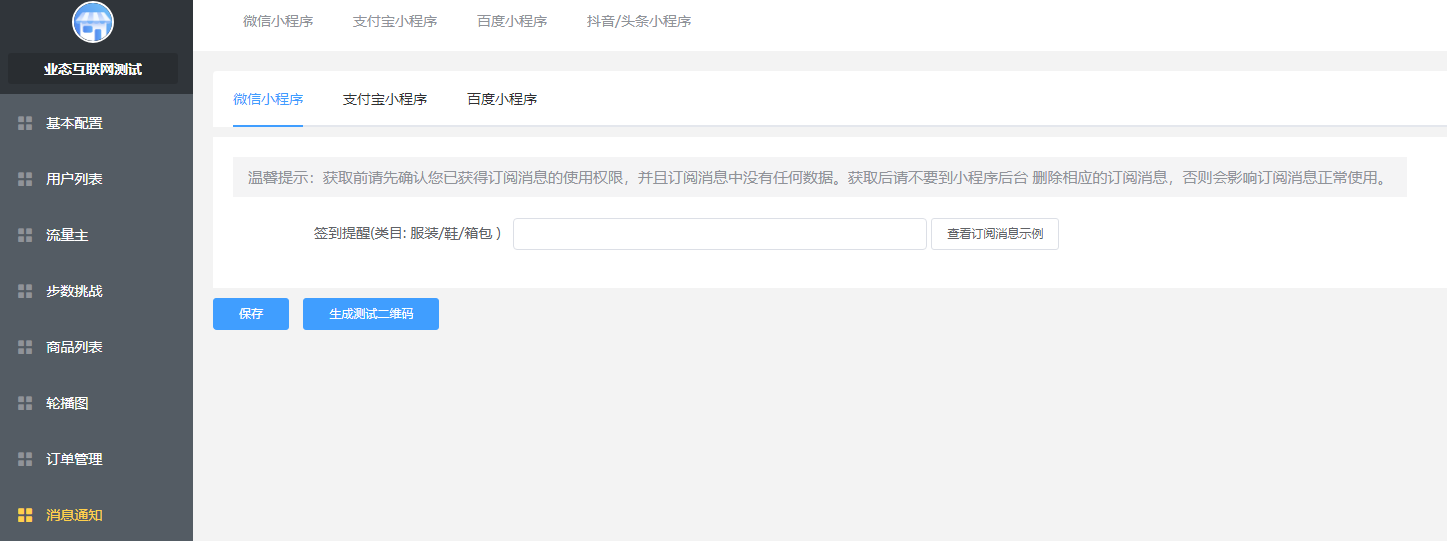Click grid icon beside 轮播图
1447x541 pixels.
(x=26, y=404)
